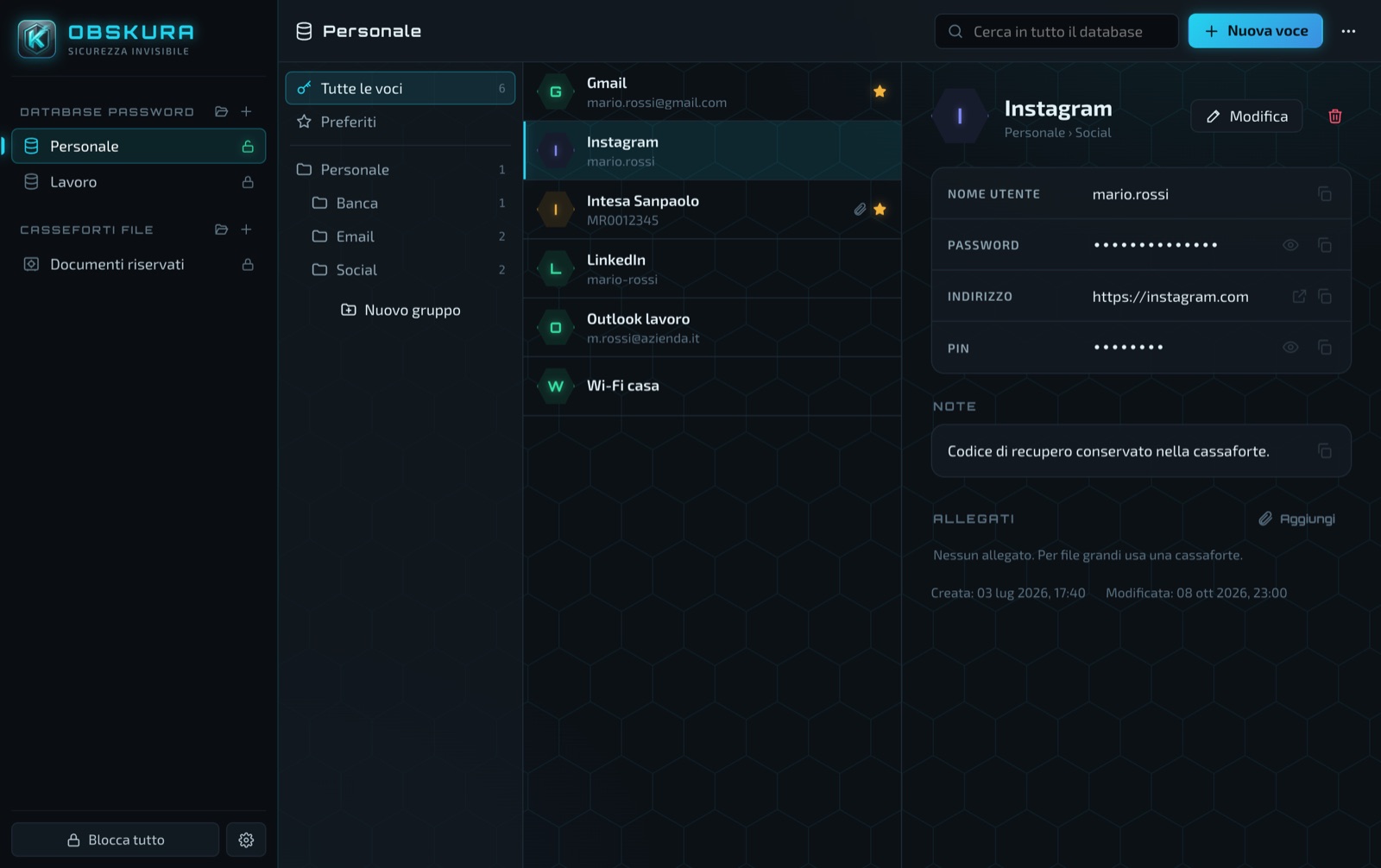Copy the Nome utente value
This screenshot has height=868, width=1381.
point(1325,194)
